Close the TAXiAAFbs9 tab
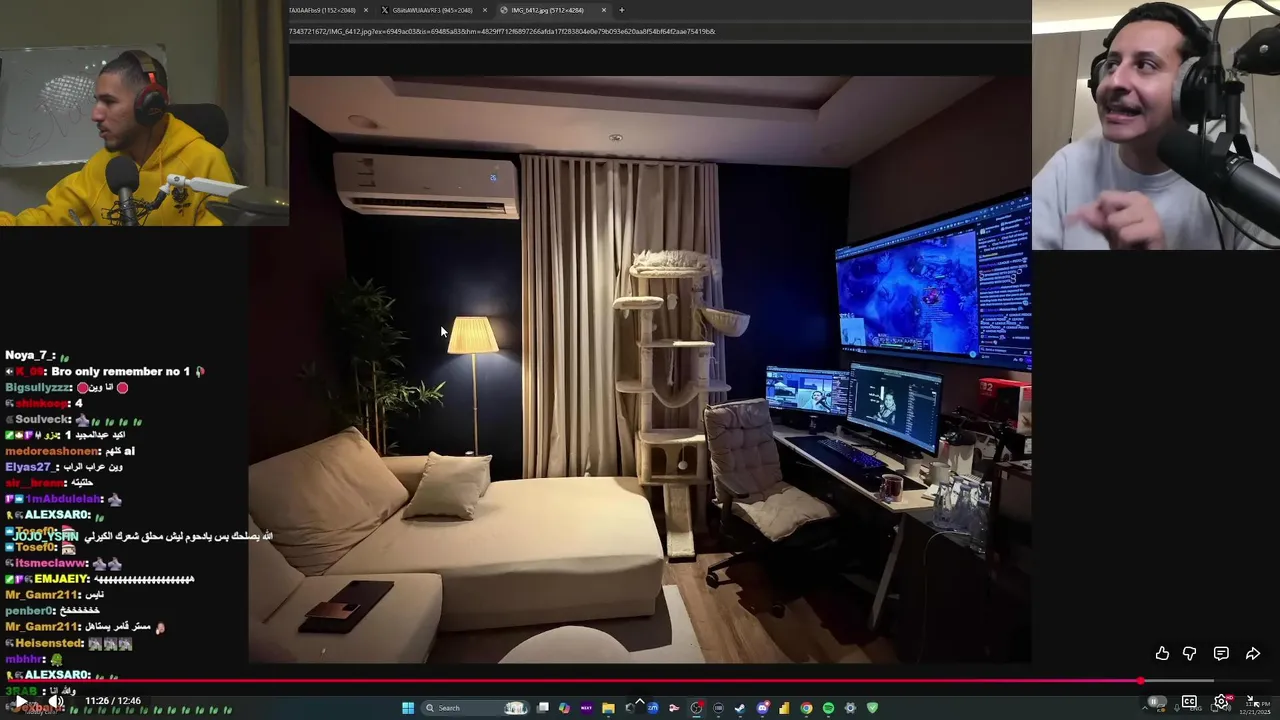The image size is (1280, 720). (366, 10)
